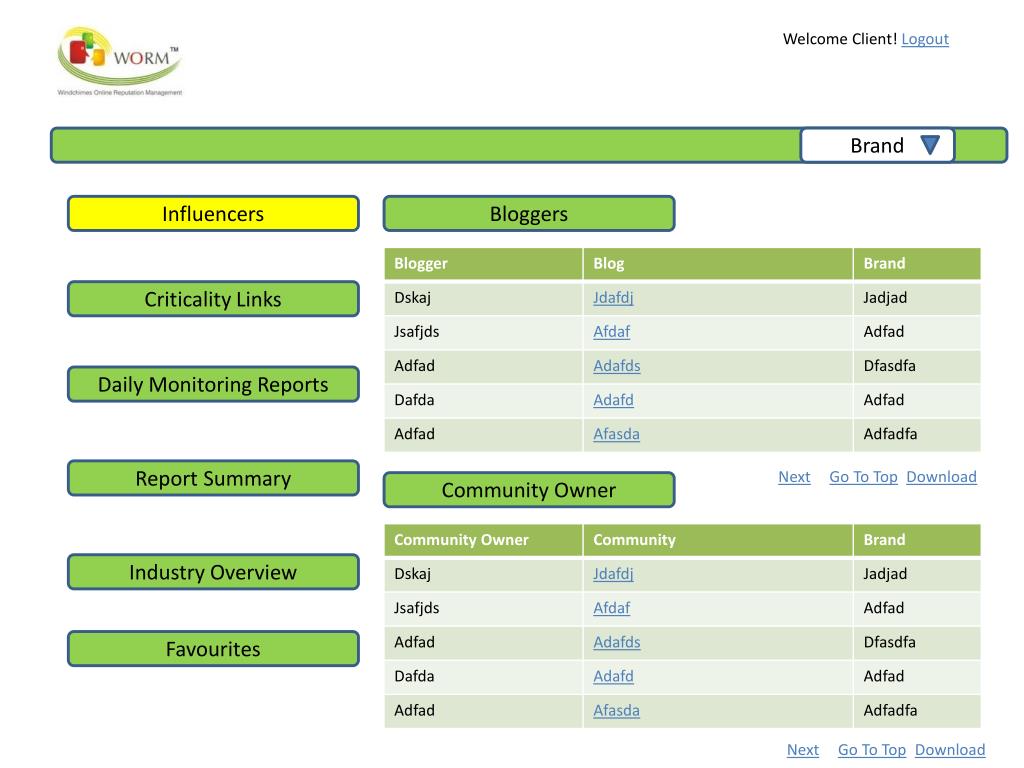Go to Daily Monitoring Reports

coord(213,385)
